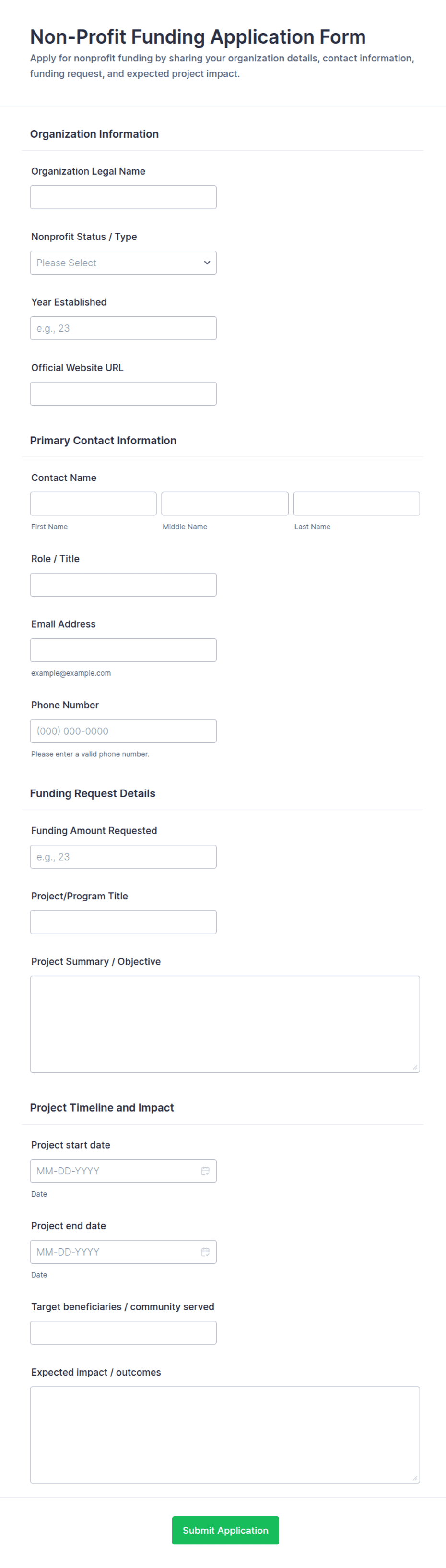Viewport: 446px width, 1568px height.
Task: Open calendar icon for Project end date
Action: pos(205,1252)
